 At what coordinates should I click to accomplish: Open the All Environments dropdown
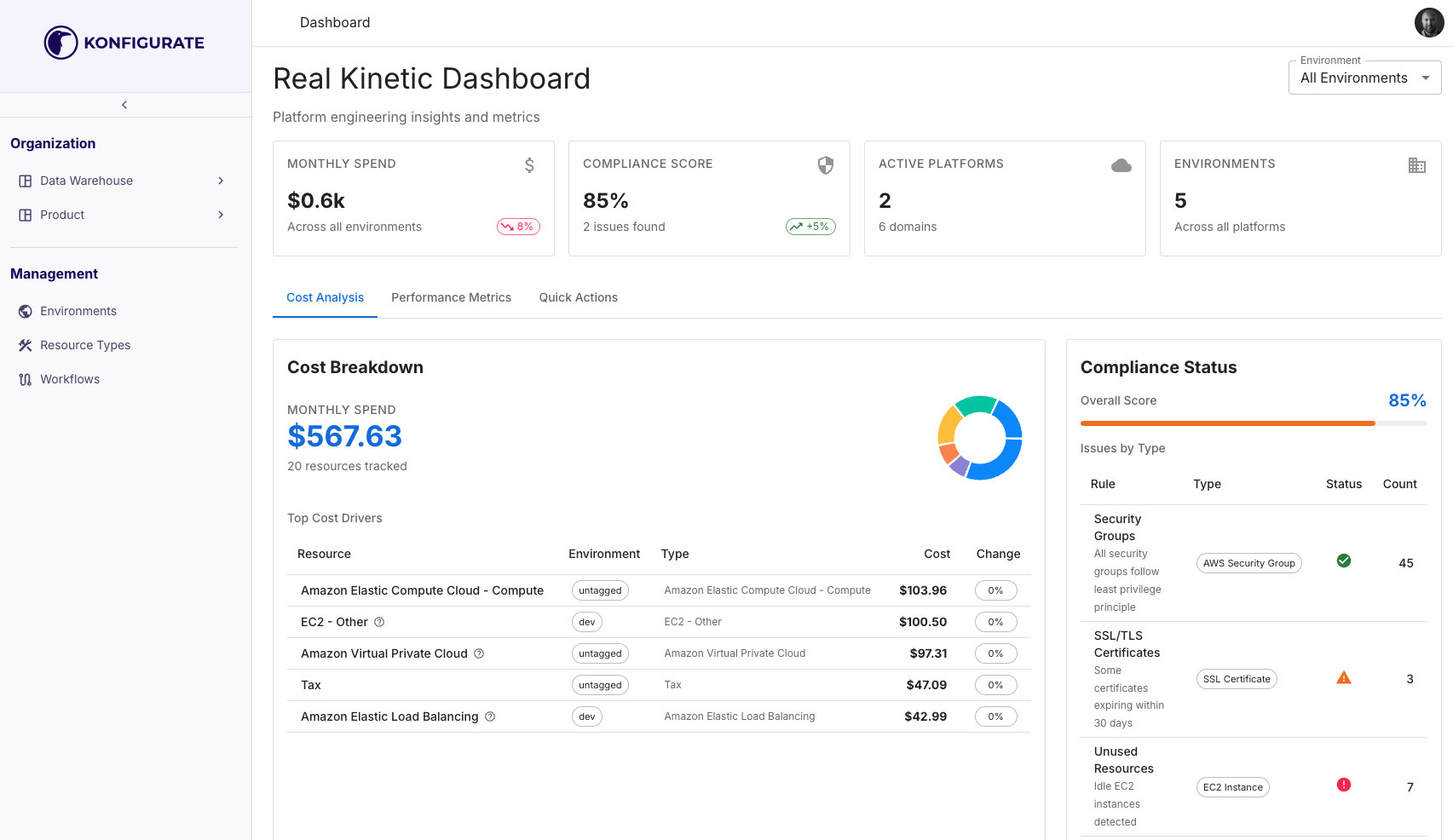(1364, 78)
